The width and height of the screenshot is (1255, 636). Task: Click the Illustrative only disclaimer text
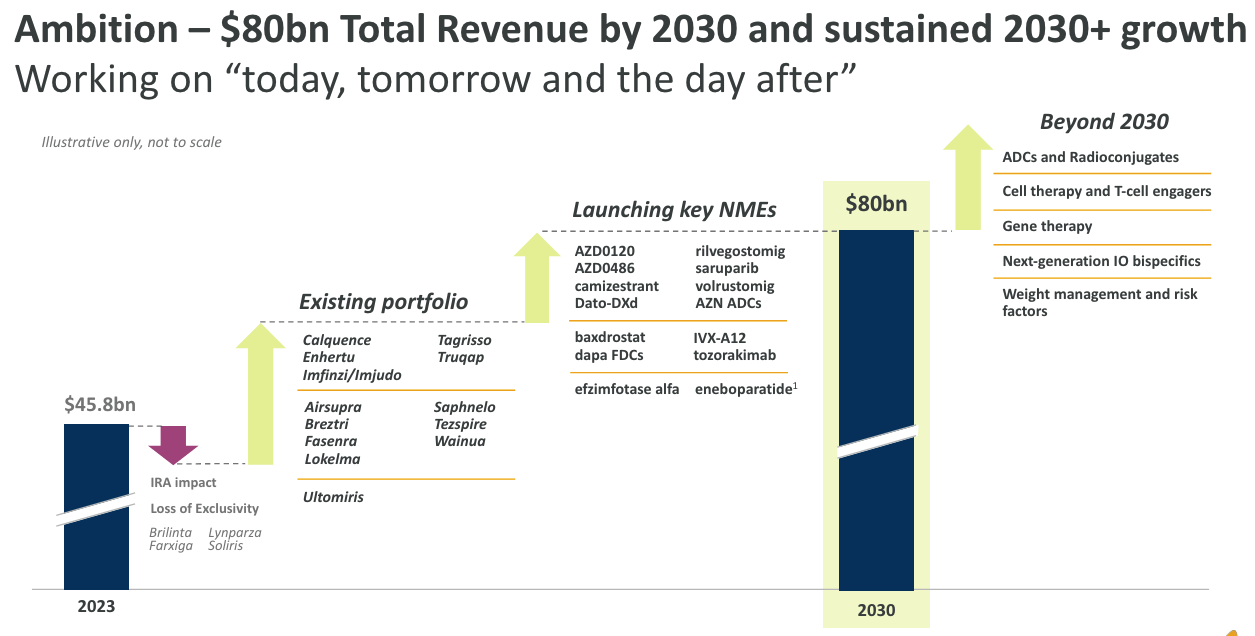[131, 142]
